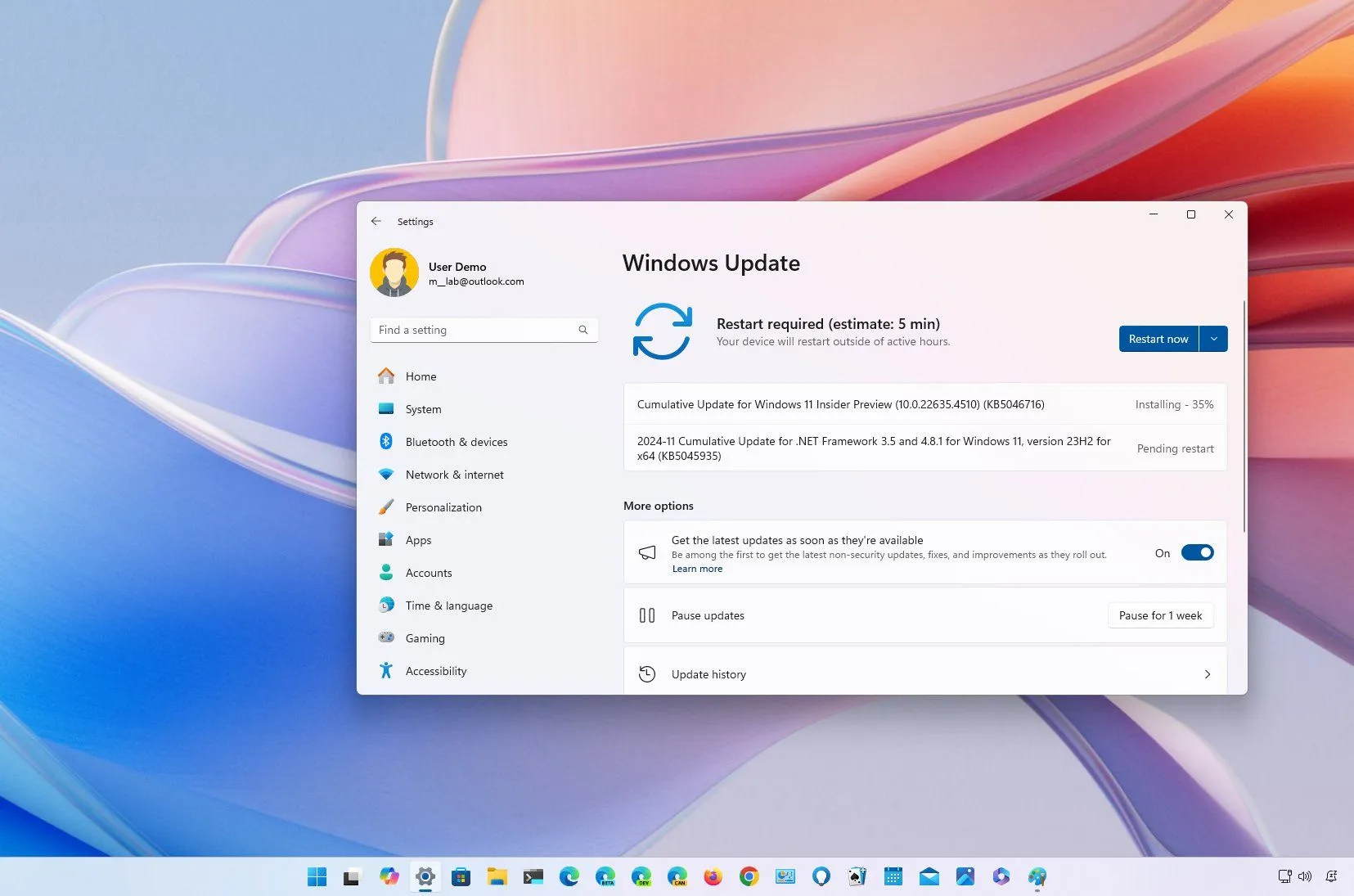The image size is (1354, 896).
Task: Open Copilot from the taskbar
Action: point(390,876)
